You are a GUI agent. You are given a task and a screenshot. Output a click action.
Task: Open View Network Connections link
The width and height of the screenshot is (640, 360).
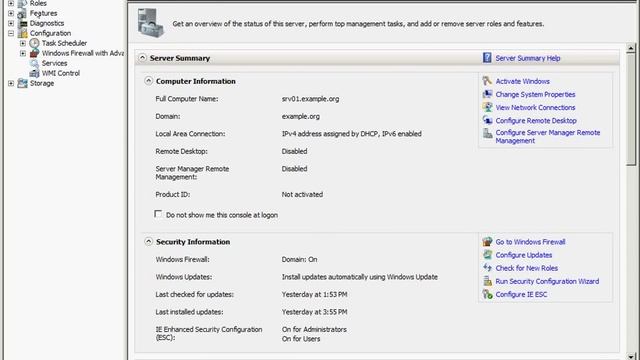pos(535,107)
